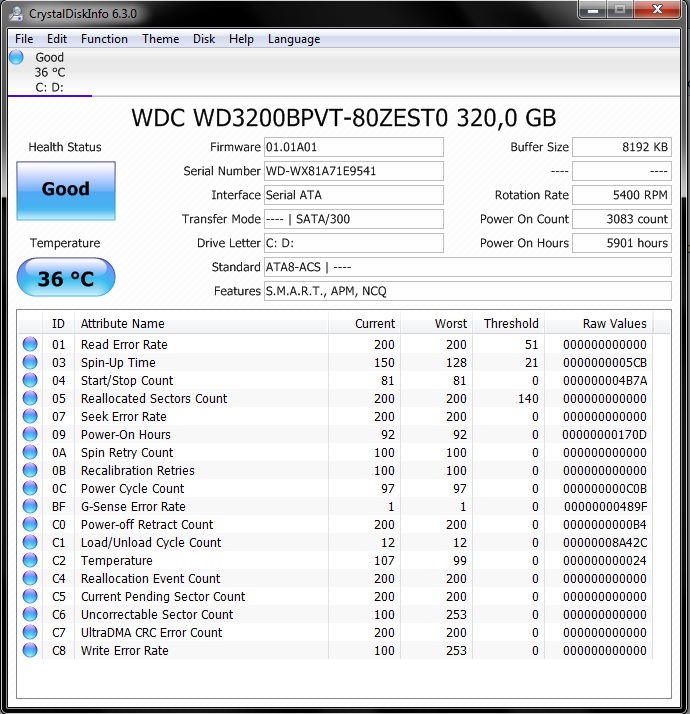Click status orb for Recalibration Retries
690x714 pixels.
(x=30, y=470)
